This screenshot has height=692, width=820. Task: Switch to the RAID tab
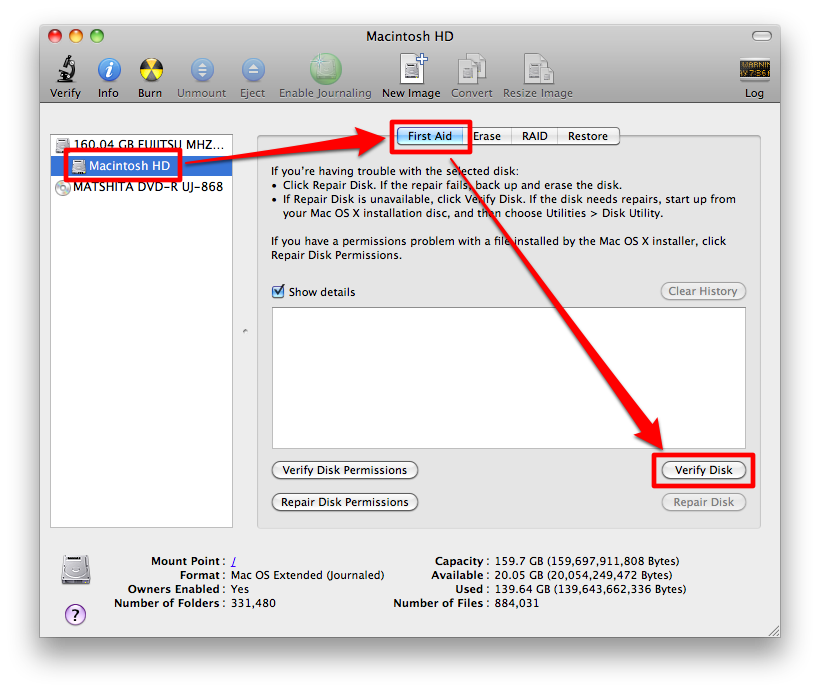535,136
